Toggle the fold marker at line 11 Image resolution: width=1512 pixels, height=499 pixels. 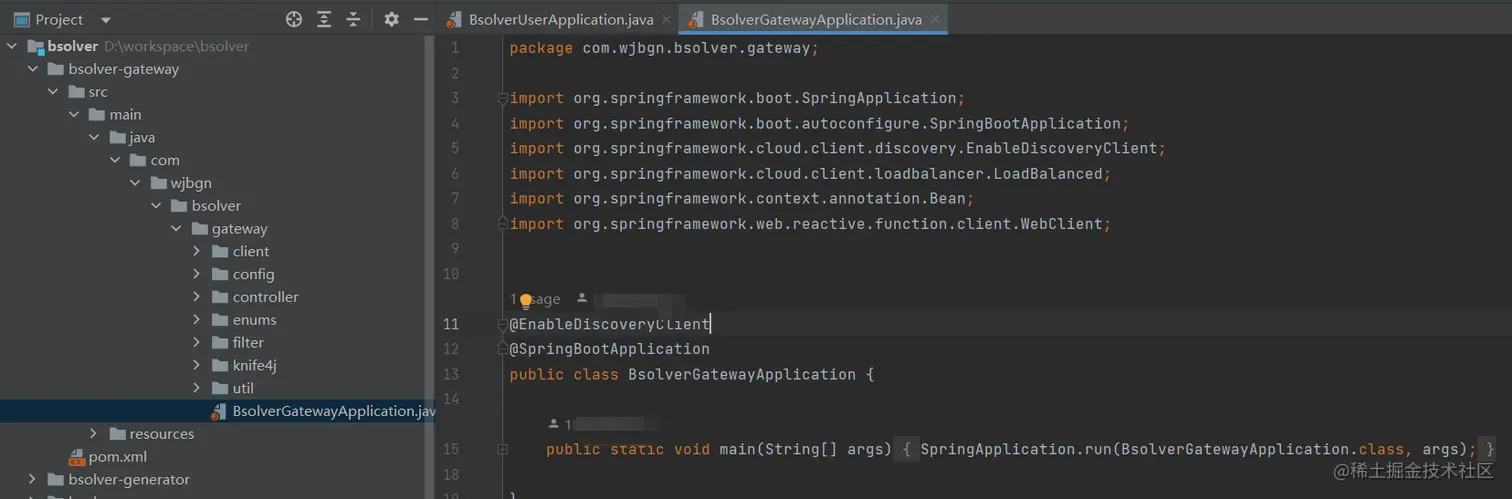click(502, 324)
